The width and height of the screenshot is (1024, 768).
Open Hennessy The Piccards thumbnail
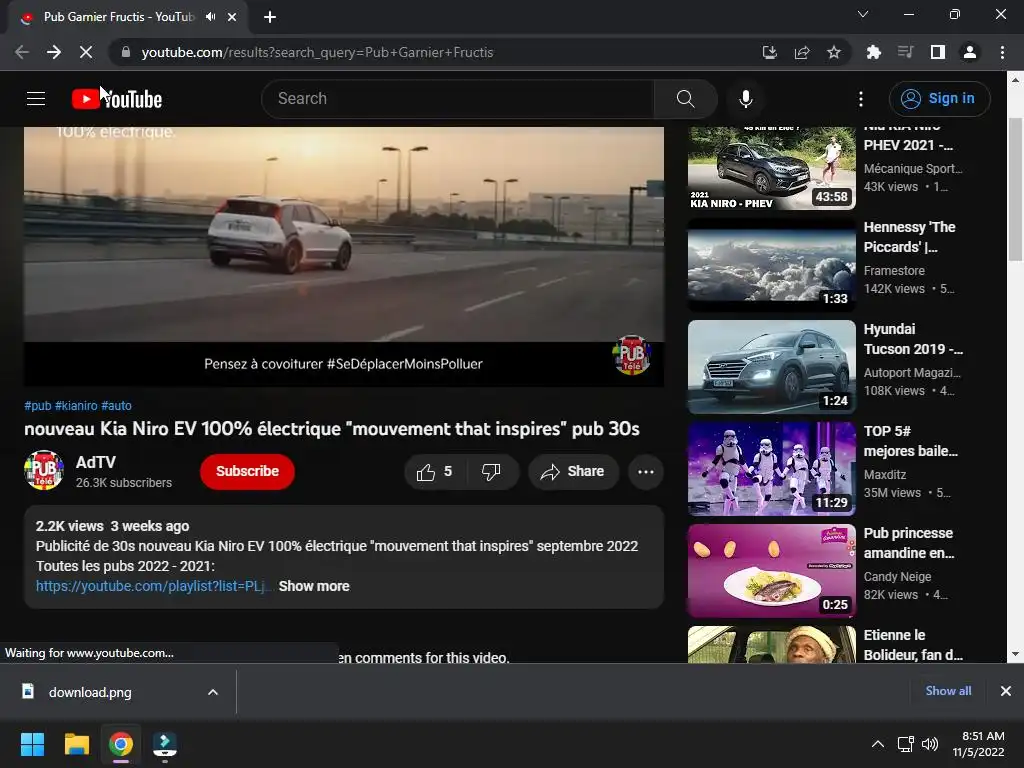(x=771, y=264)
